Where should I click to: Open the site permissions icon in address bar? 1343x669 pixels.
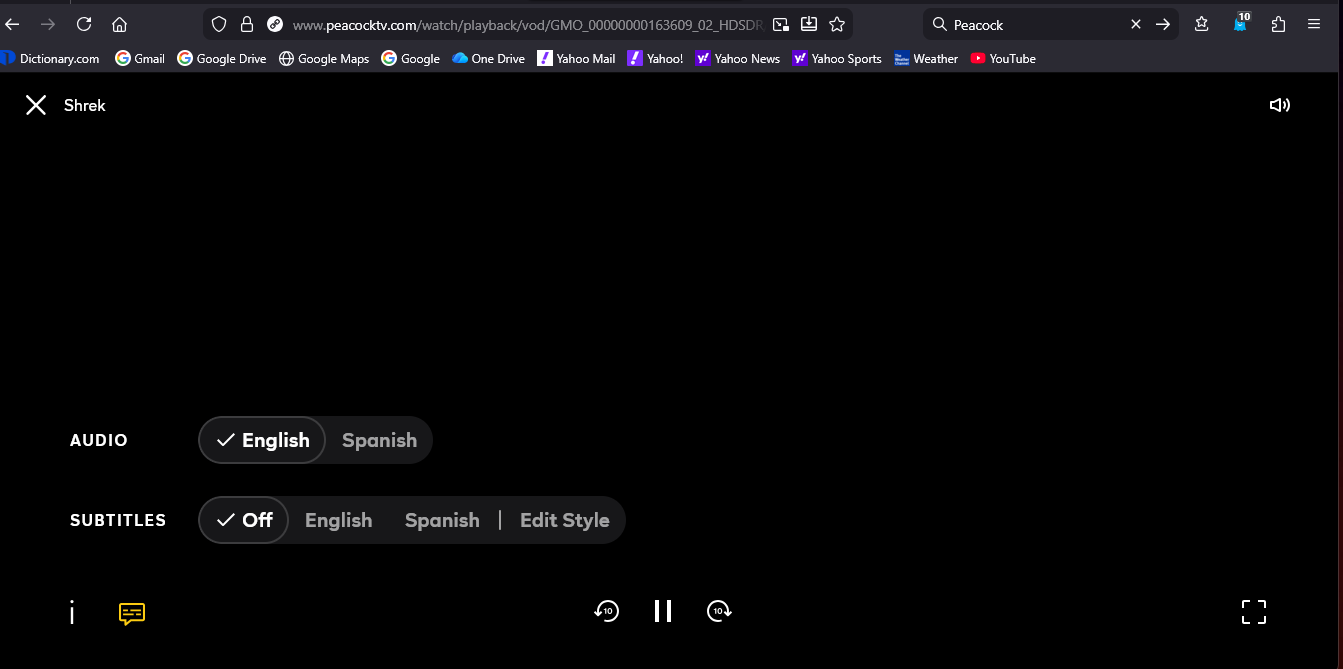[x=275, y=24]
